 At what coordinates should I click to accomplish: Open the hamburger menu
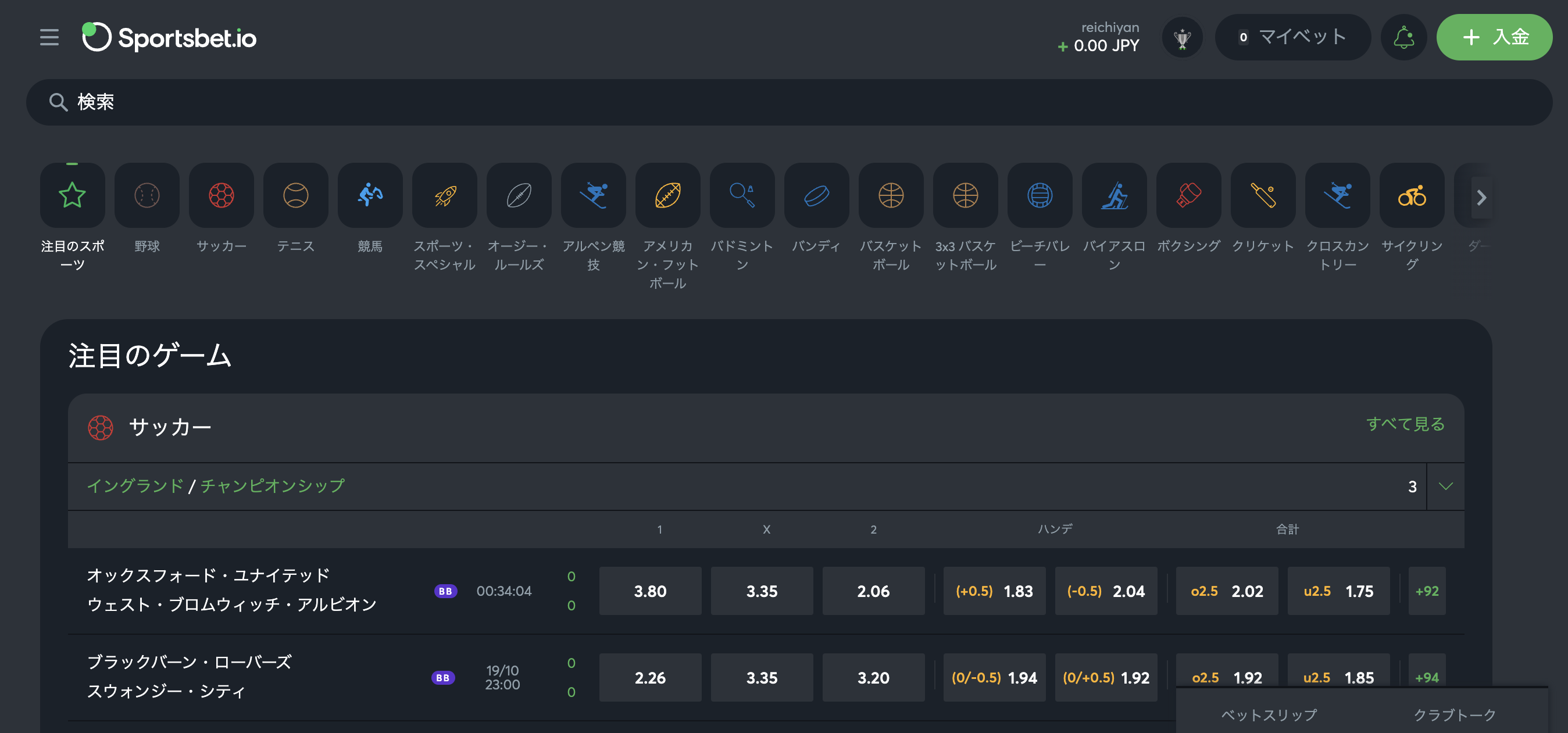49,37
